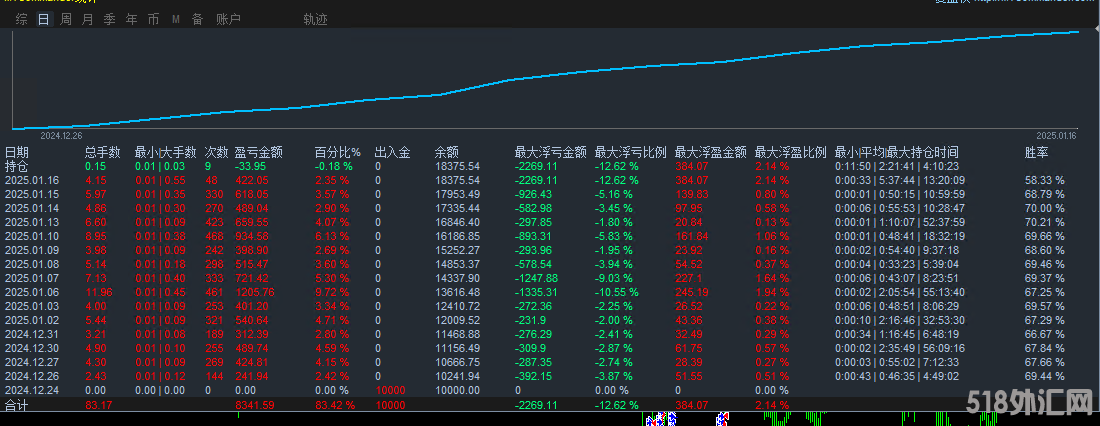This screenshot has height=426, width=1100.
Task: Select the 2025.01.06 date row
Action: 32,292
